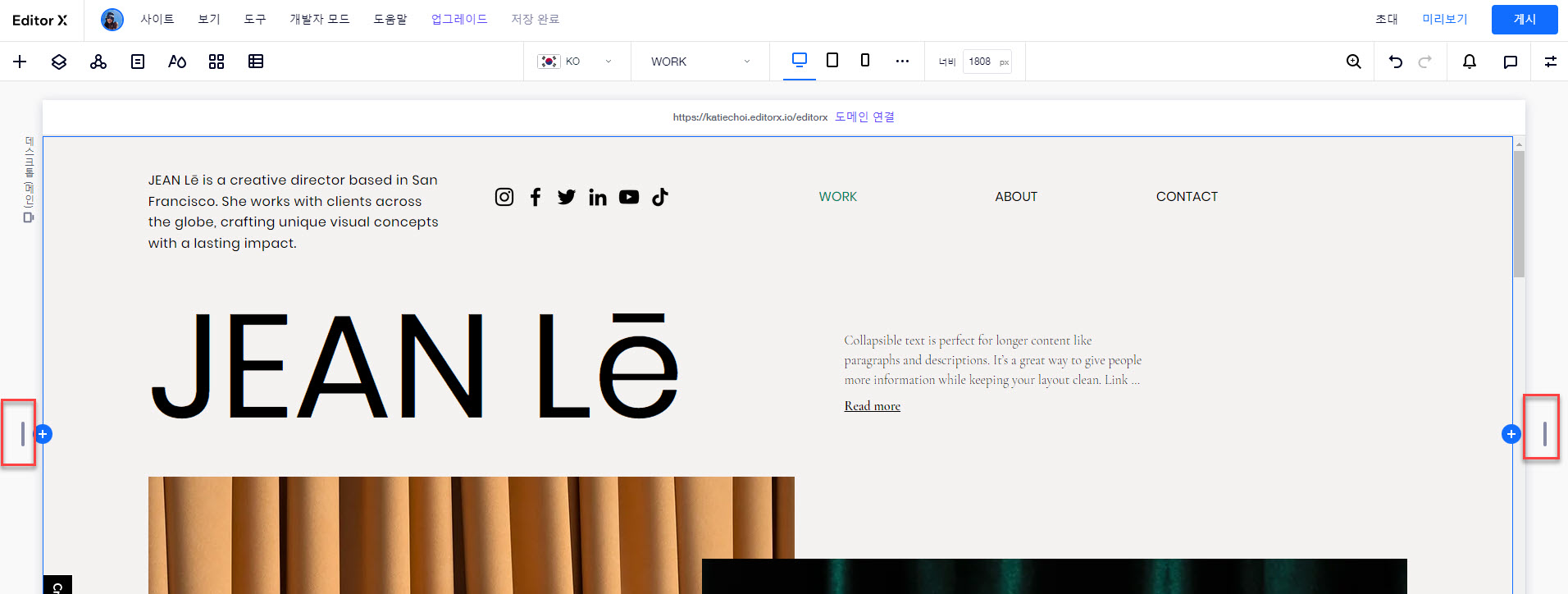Click the canvas vertical scrollbar thumb

1519,215
